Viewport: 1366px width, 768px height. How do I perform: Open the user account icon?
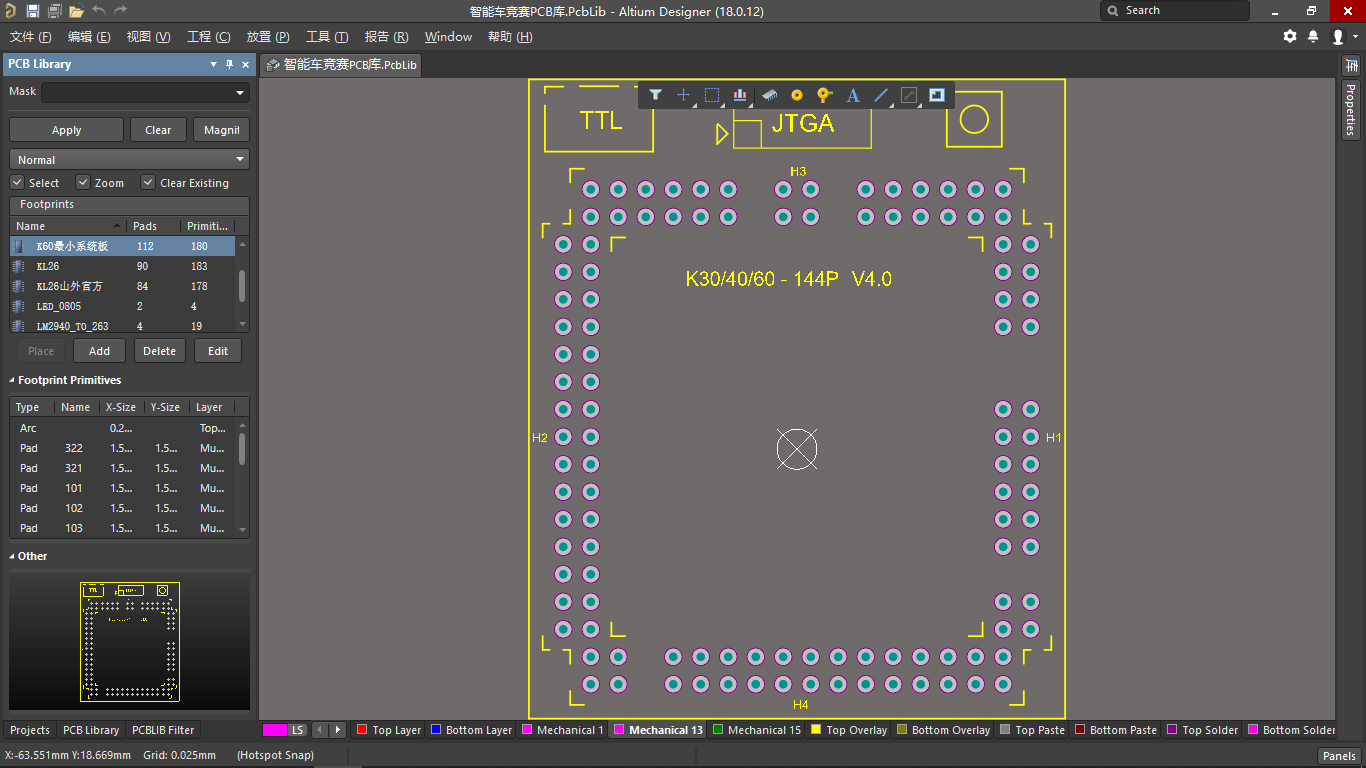point(1338,36)
